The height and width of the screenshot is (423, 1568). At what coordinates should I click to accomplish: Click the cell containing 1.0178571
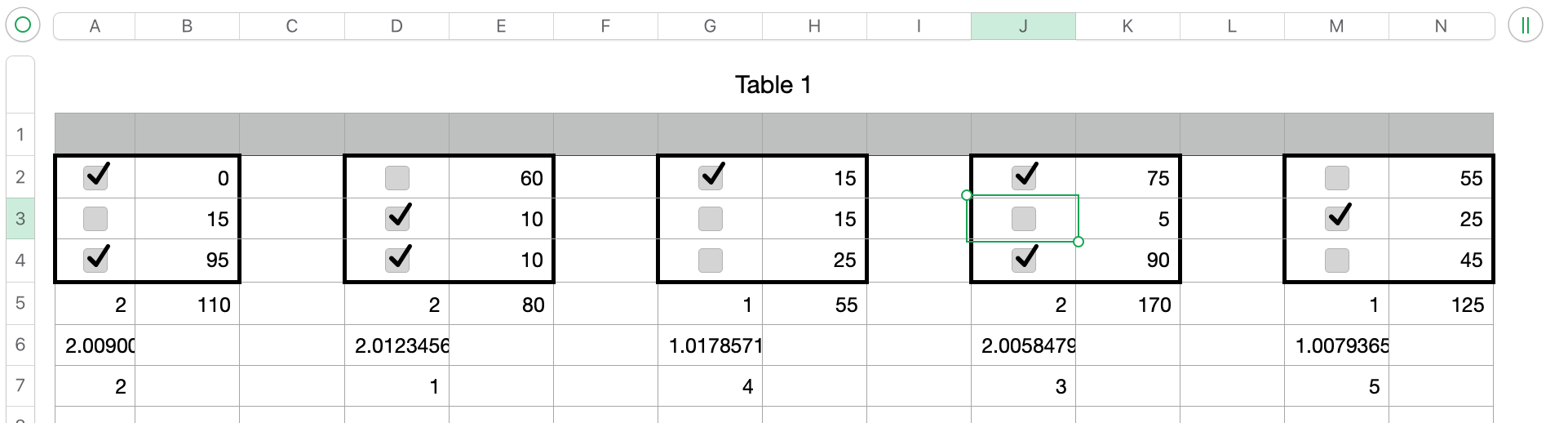tap(711, 345)
